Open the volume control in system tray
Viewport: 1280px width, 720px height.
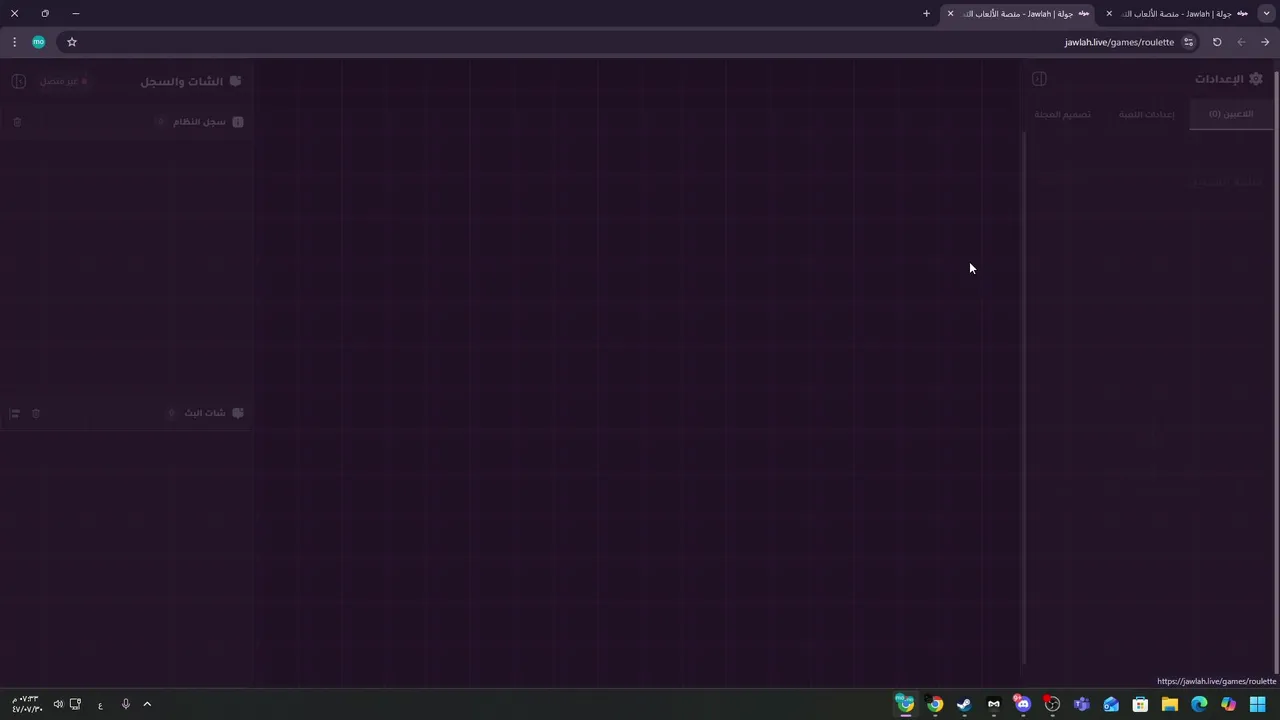click(x=58, y=704)
